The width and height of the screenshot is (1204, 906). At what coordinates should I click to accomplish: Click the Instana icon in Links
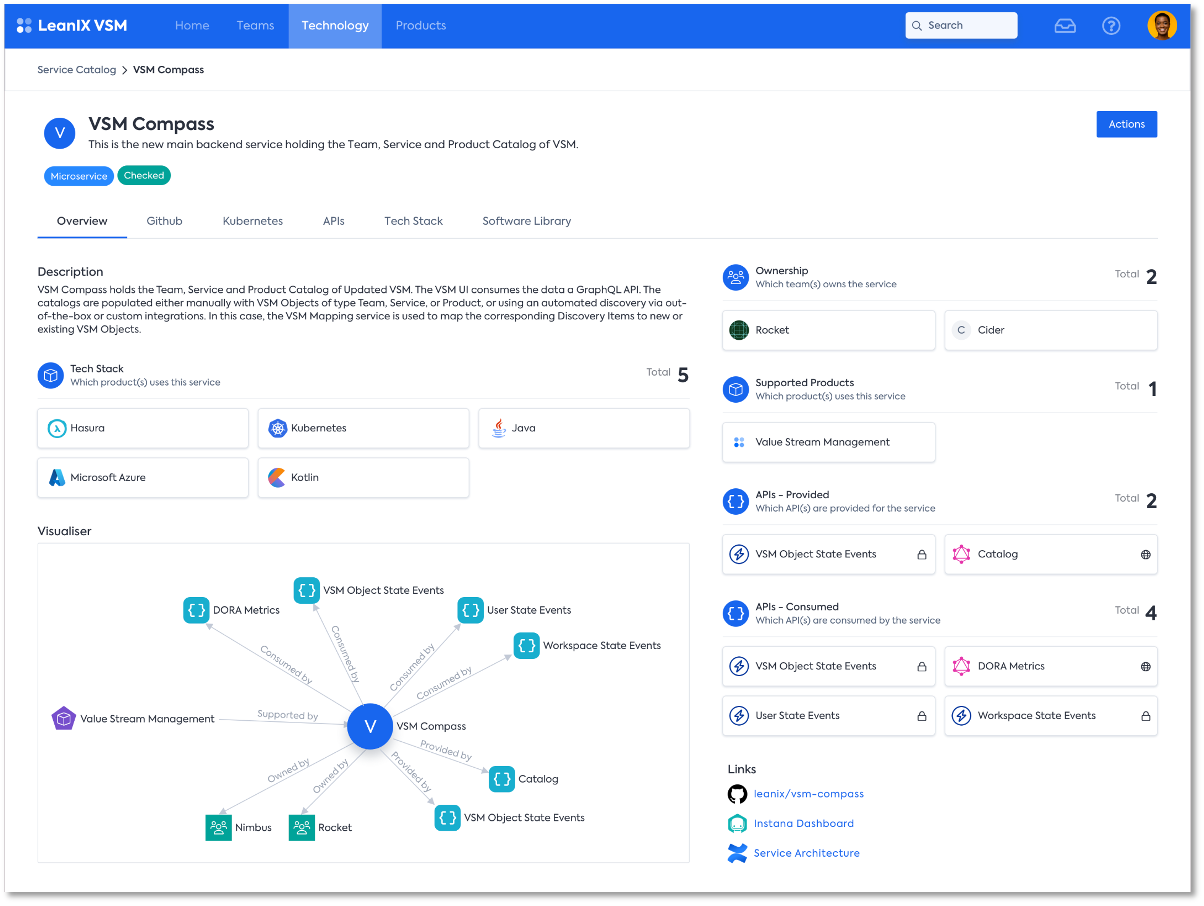(738, 824)
